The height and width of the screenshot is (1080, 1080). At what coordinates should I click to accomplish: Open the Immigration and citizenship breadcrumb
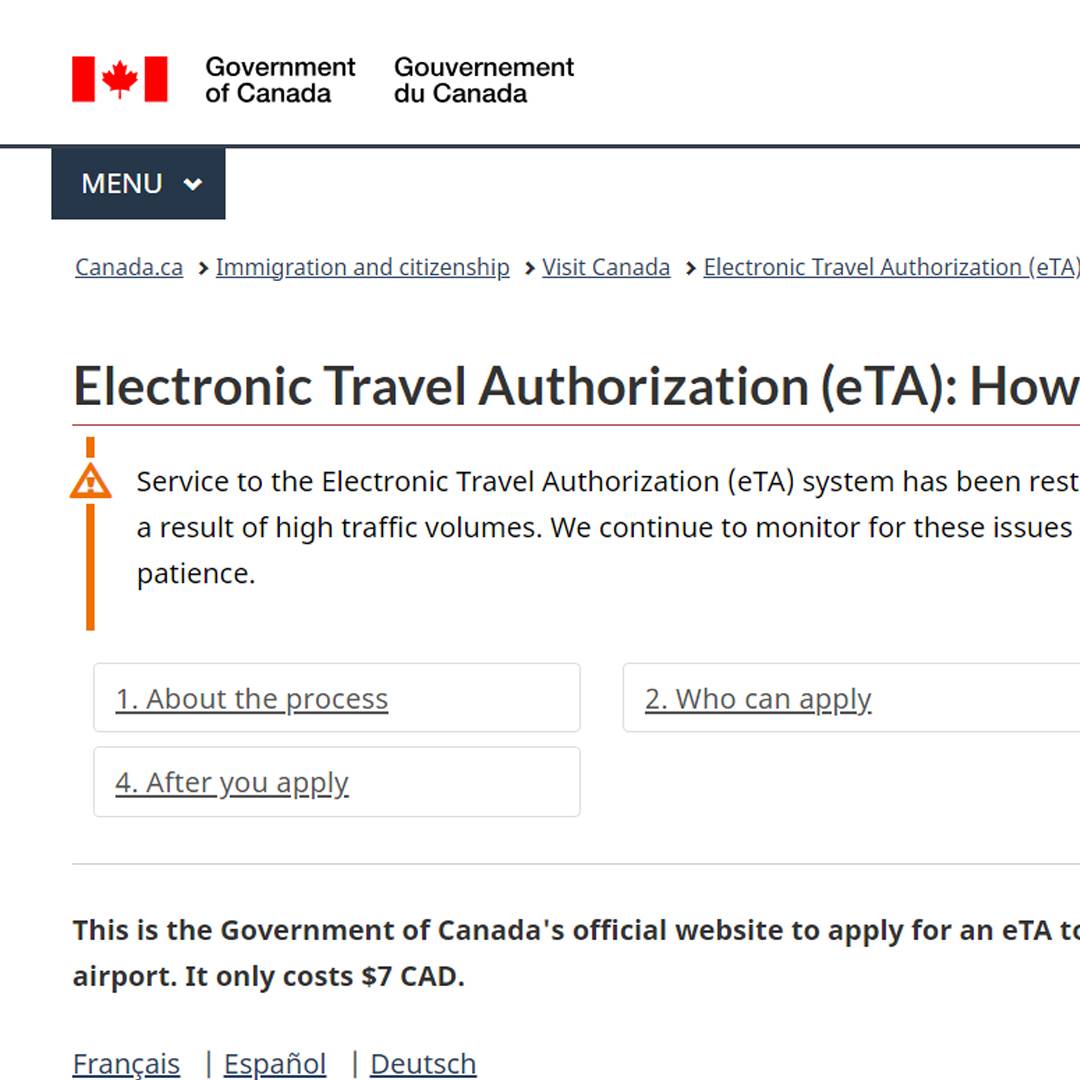tap(362, 268)
